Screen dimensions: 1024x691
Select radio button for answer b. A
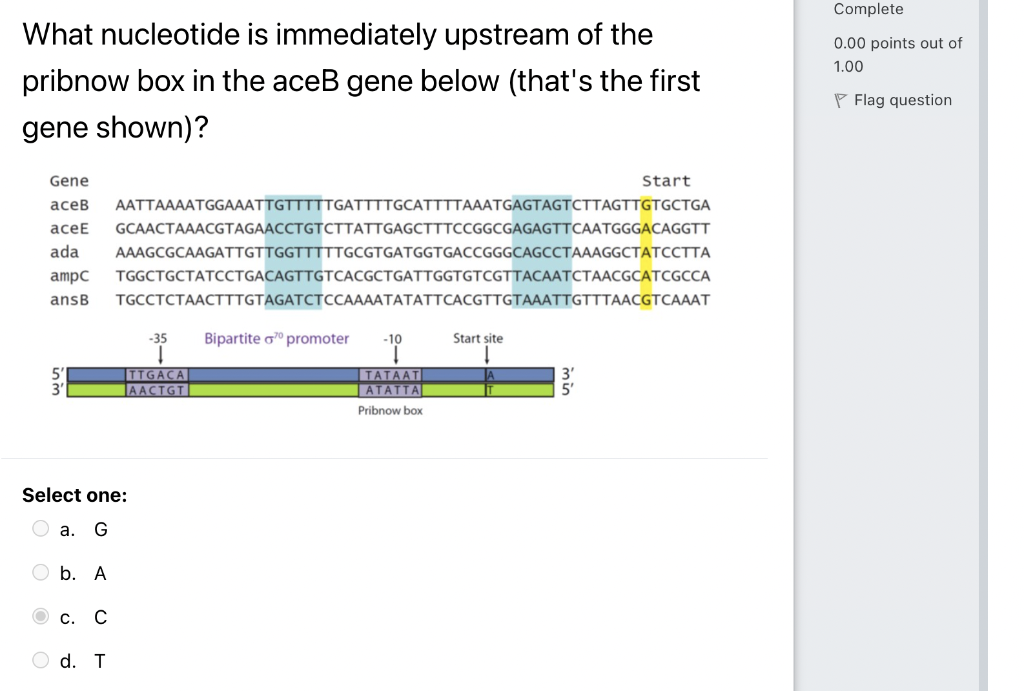coord(40,572)
